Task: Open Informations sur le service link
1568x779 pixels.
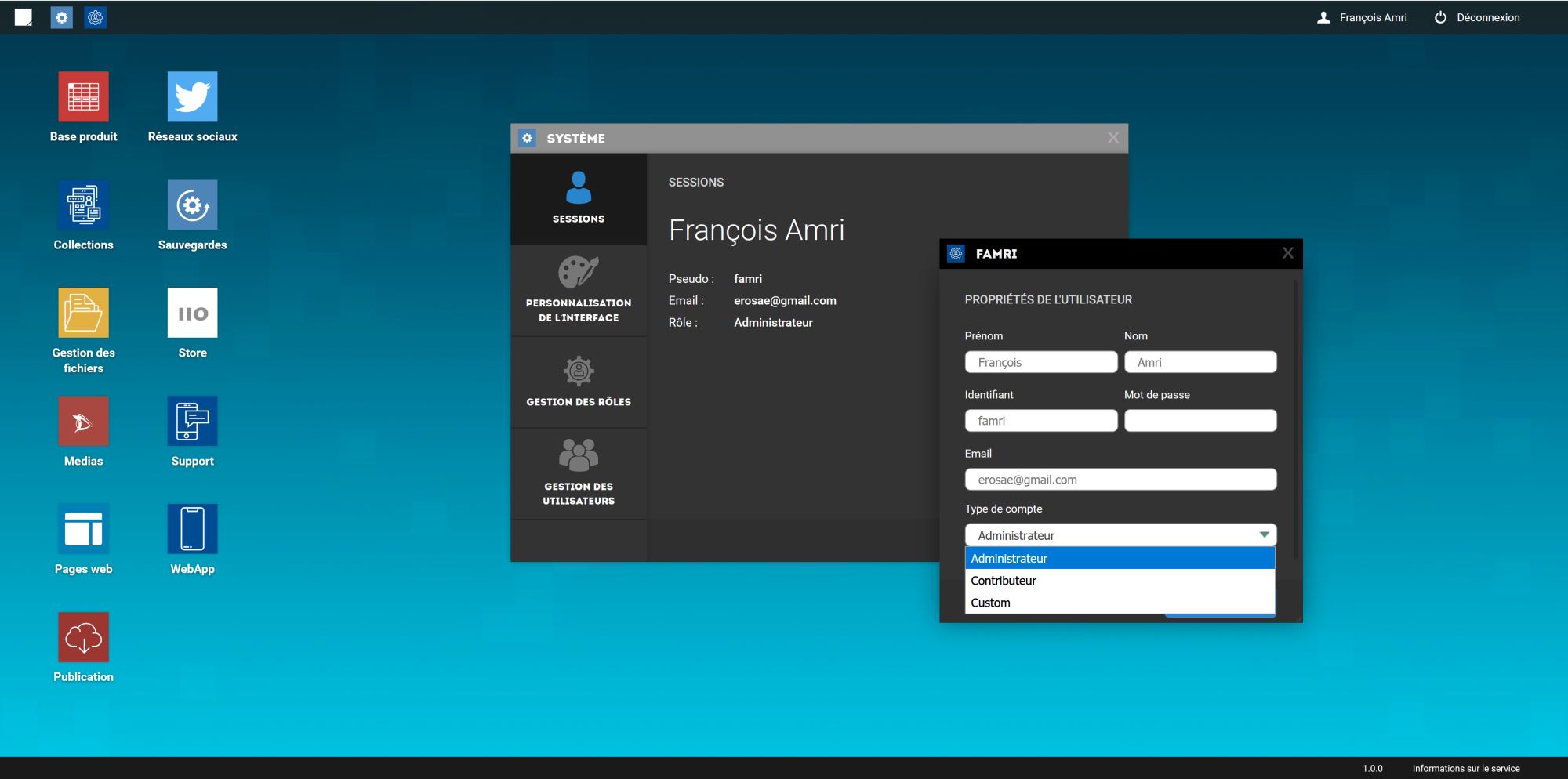Action: click(x=1465, y=769)
